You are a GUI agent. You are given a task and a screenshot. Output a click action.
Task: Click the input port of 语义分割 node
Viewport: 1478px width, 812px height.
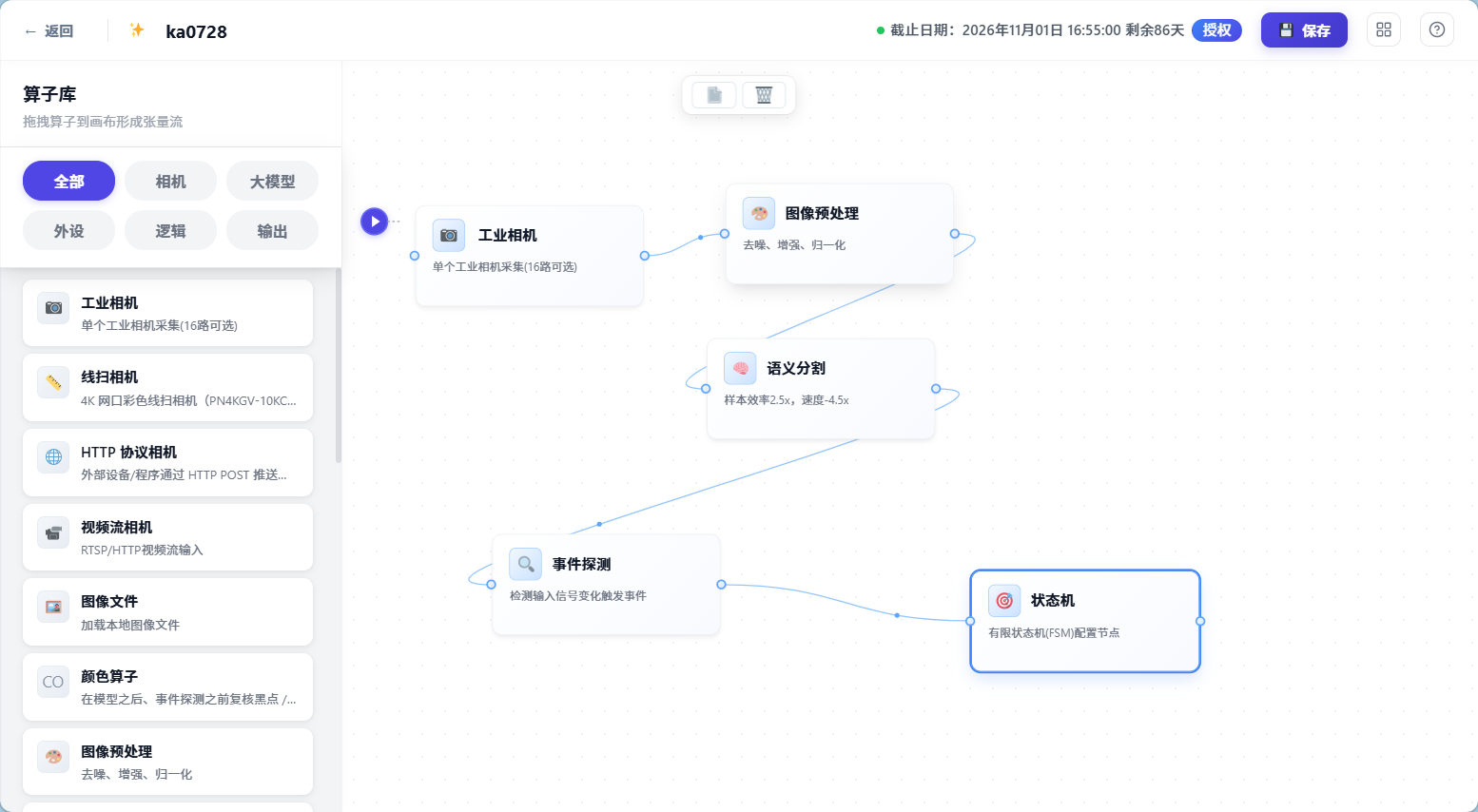(x=706, y=389)
